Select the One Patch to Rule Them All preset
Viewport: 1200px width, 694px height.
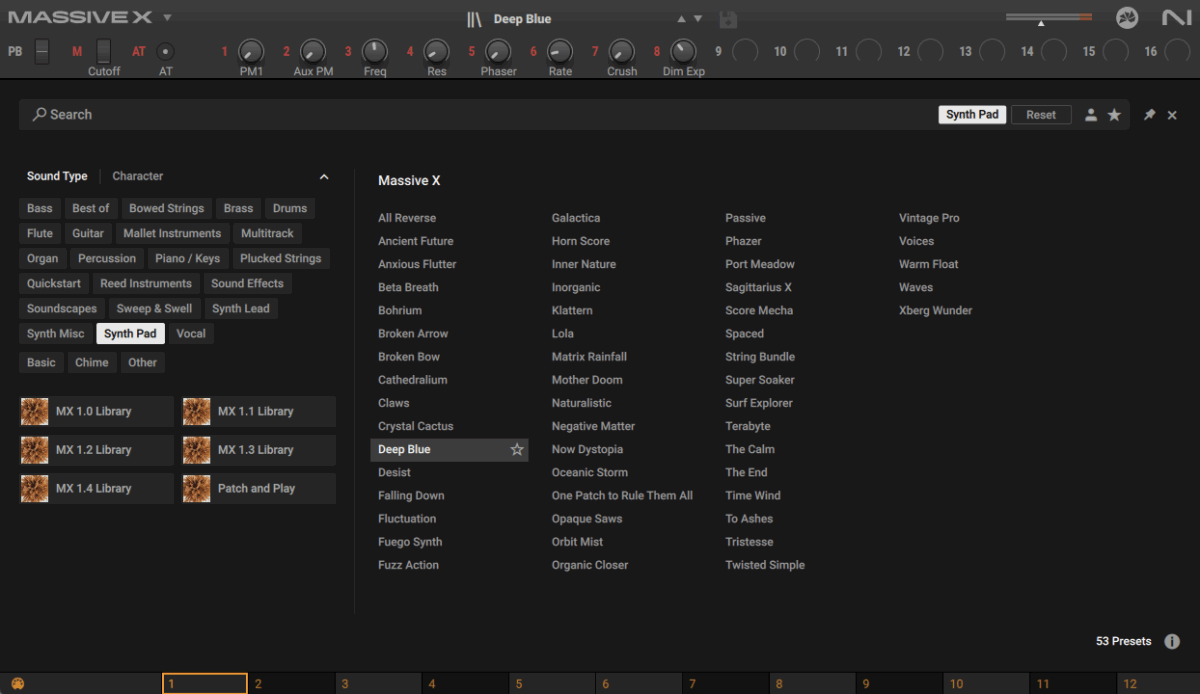pyautogui.click(x=622, y=496)
